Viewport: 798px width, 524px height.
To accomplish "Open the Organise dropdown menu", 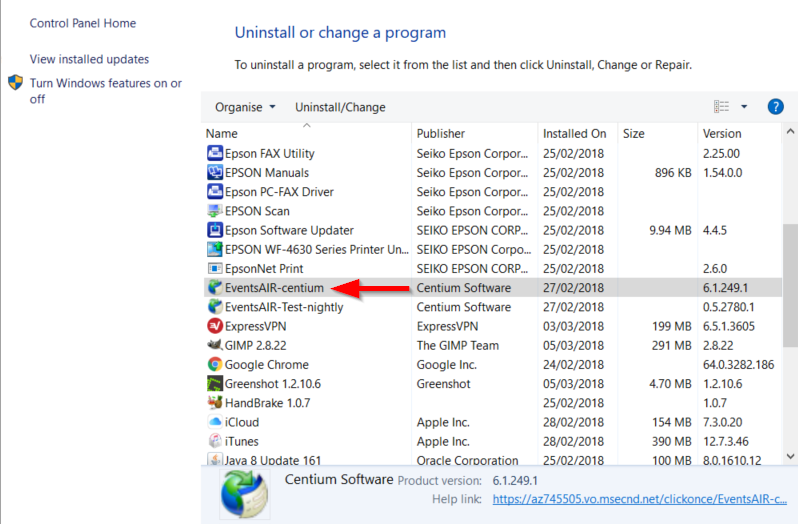I will (245, 107).
